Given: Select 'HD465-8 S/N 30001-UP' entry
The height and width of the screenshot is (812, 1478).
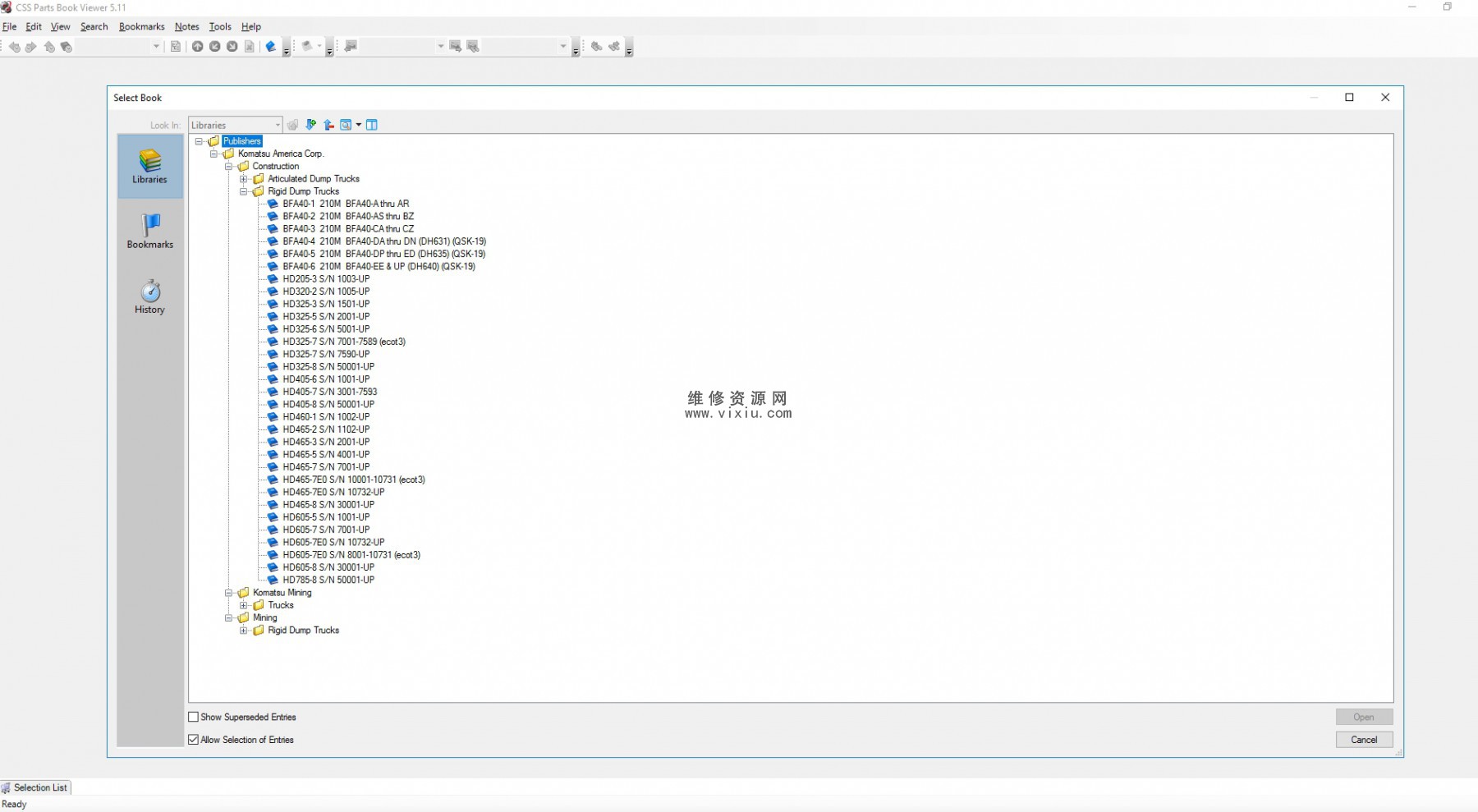Looking at the screenshot, I should point(328,505).
